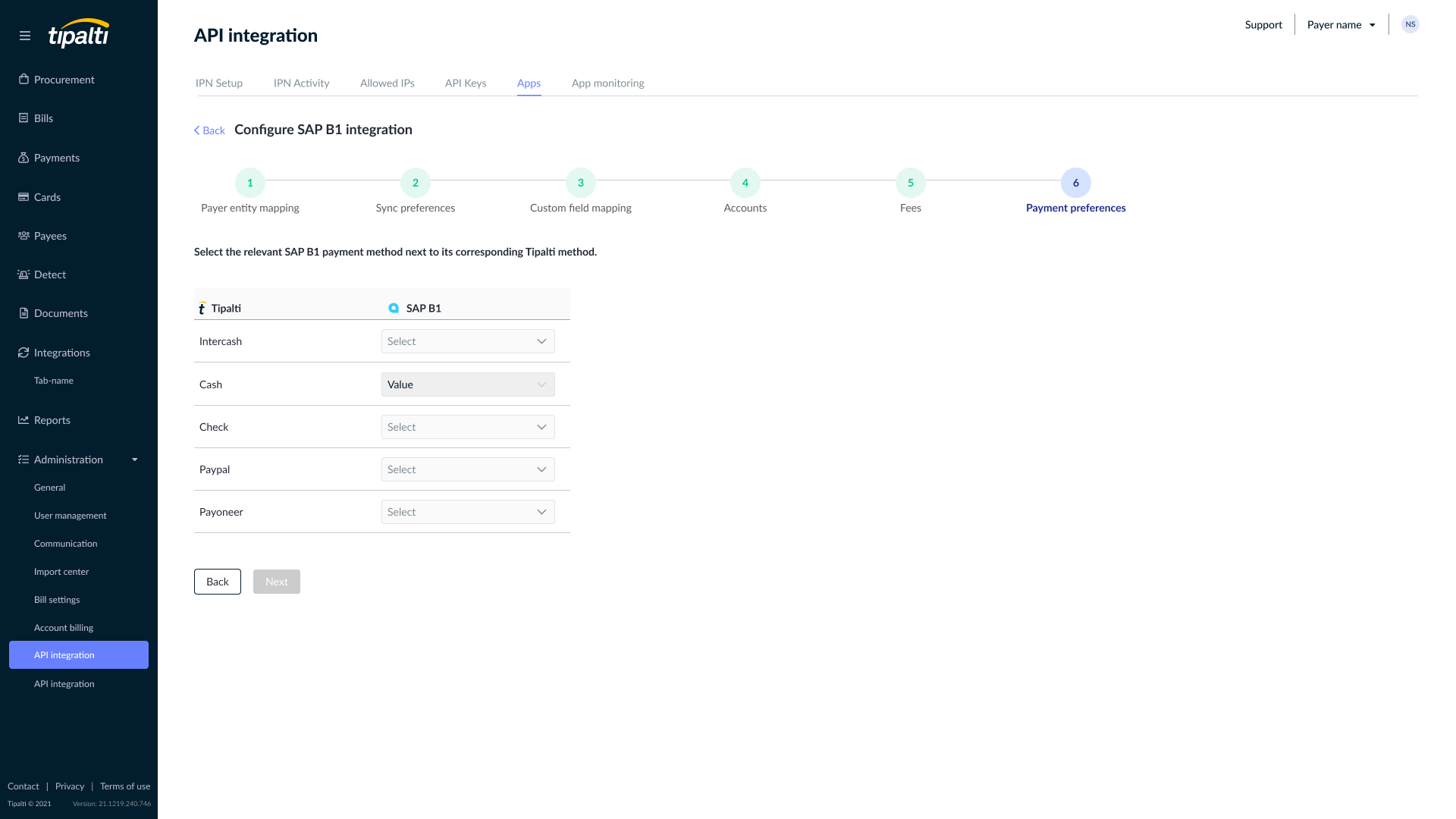Click the outlined Back button
Screen dimensions: 1456x819
click(x=218, y=582)
